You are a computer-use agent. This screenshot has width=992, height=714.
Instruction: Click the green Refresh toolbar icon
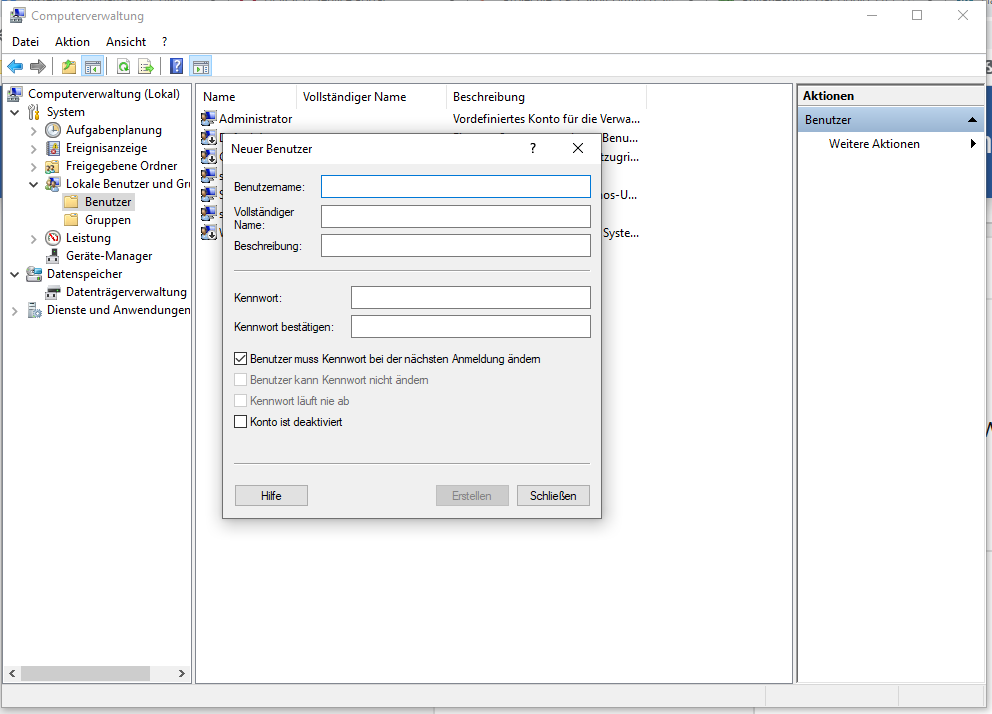(124, 66)
